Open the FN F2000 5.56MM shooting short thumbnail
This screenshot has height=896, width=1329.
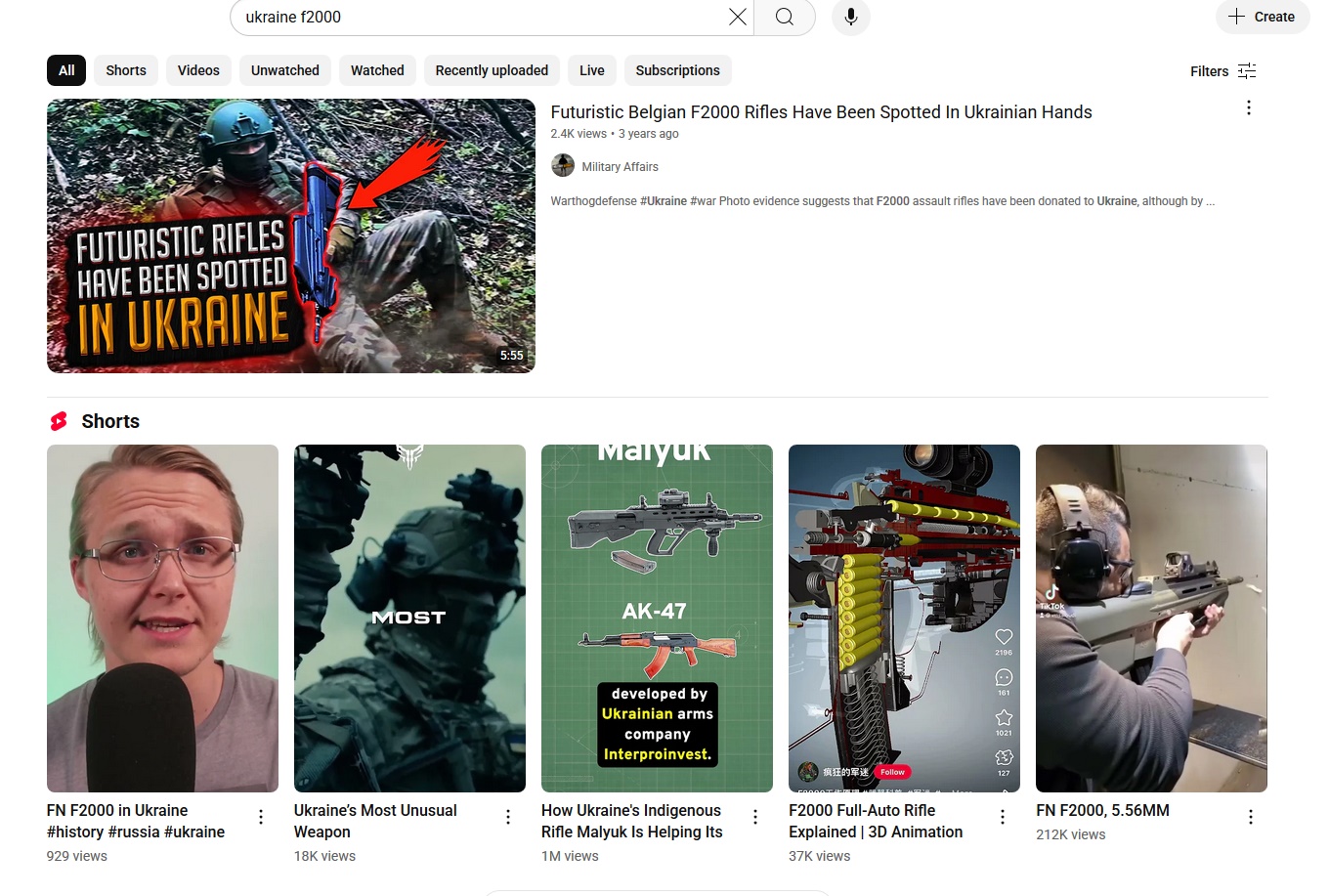point(1151,619)
